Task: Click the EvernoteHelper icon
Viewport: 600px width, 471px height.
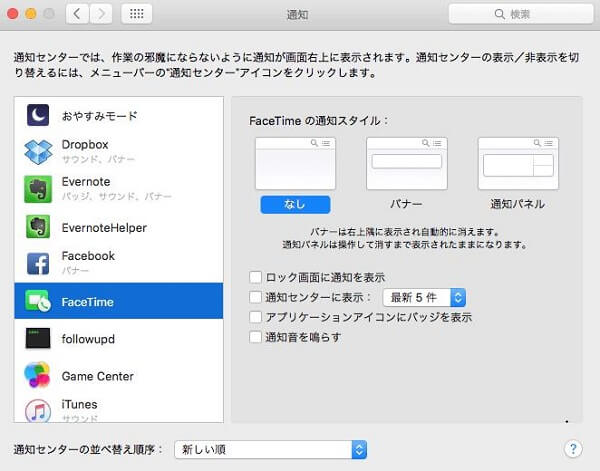Action: point(38,227)
